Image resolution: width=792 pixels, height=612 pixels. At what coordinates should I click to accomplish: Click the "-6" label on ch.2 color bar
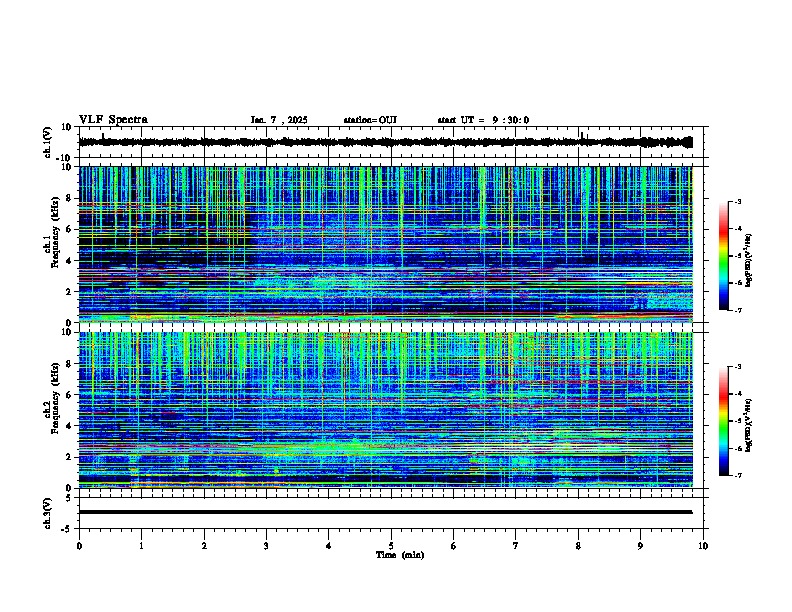click(738, 448)
